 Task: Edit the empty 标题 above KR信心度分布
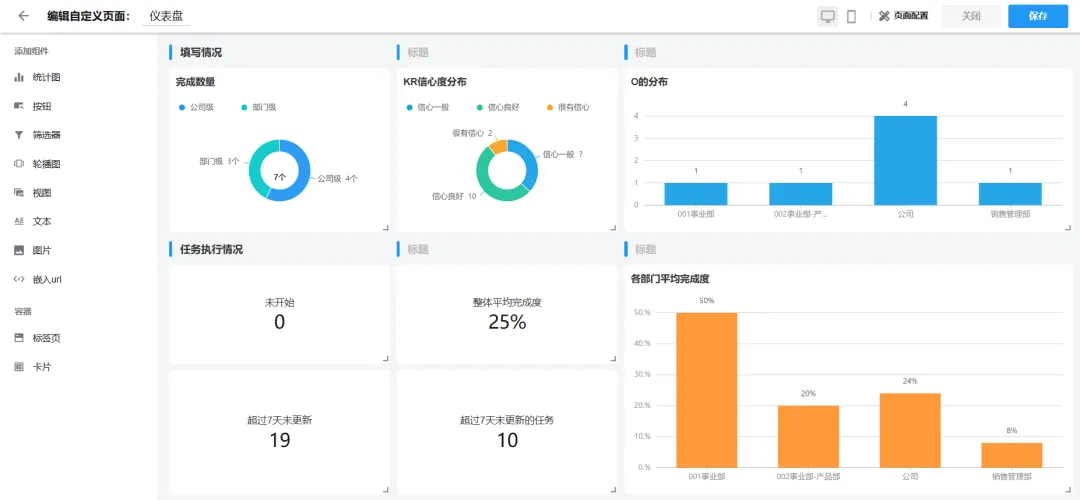(418, 52)
